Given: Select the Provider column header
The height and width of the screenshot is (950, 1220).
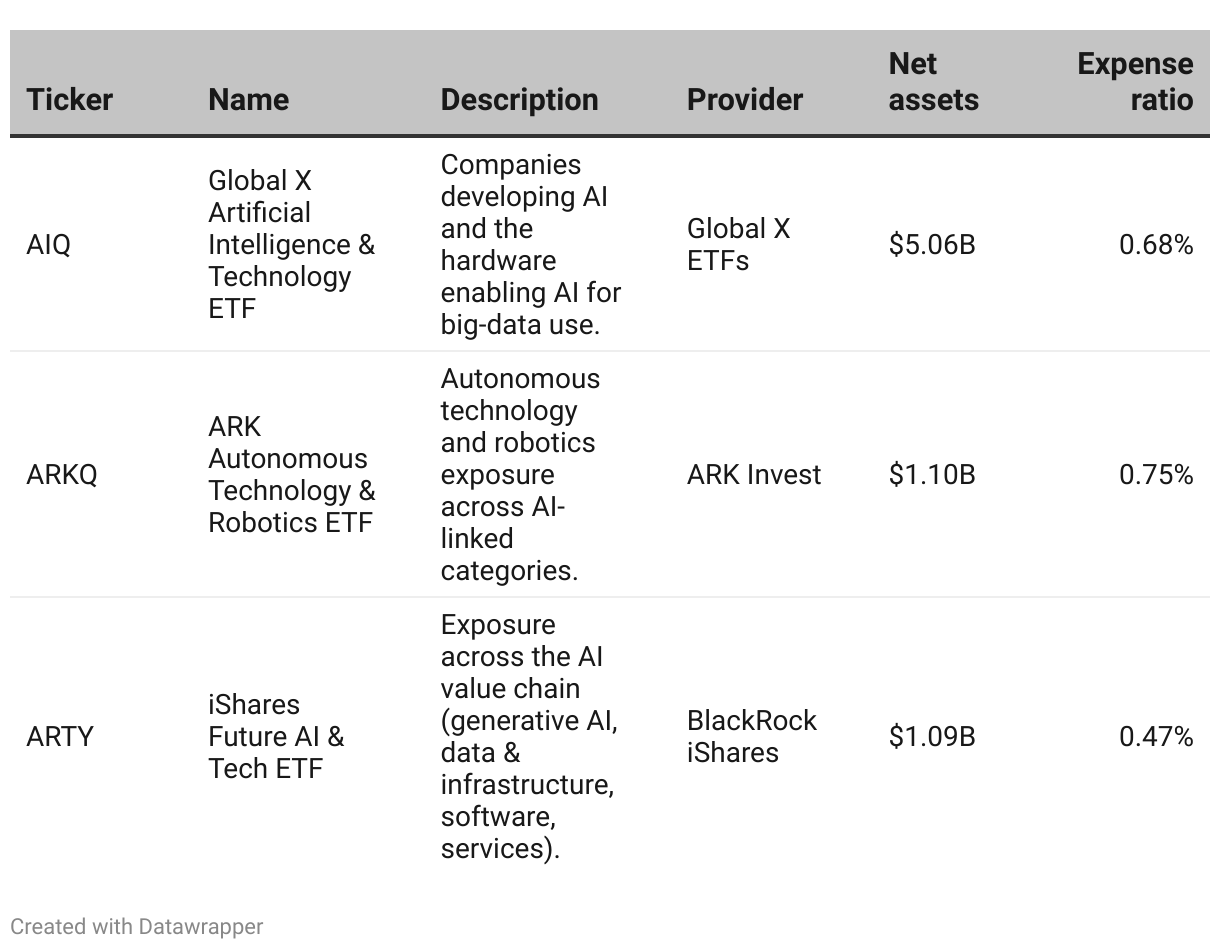Looking at the screenshot, I should click(745, 99).
